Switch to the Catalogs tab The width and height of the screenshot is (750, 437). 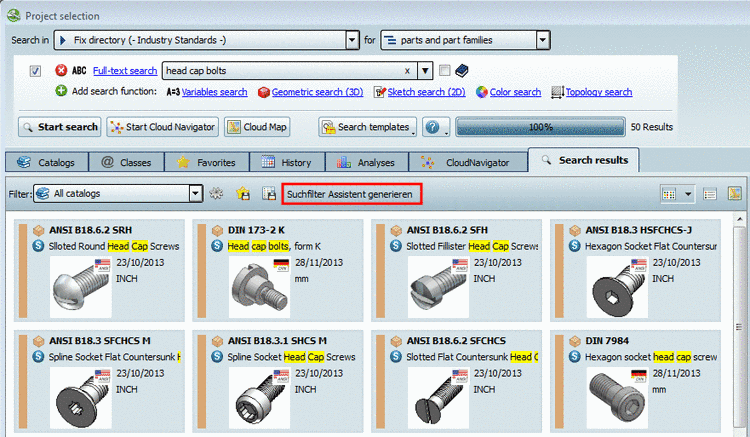point(47,163)
